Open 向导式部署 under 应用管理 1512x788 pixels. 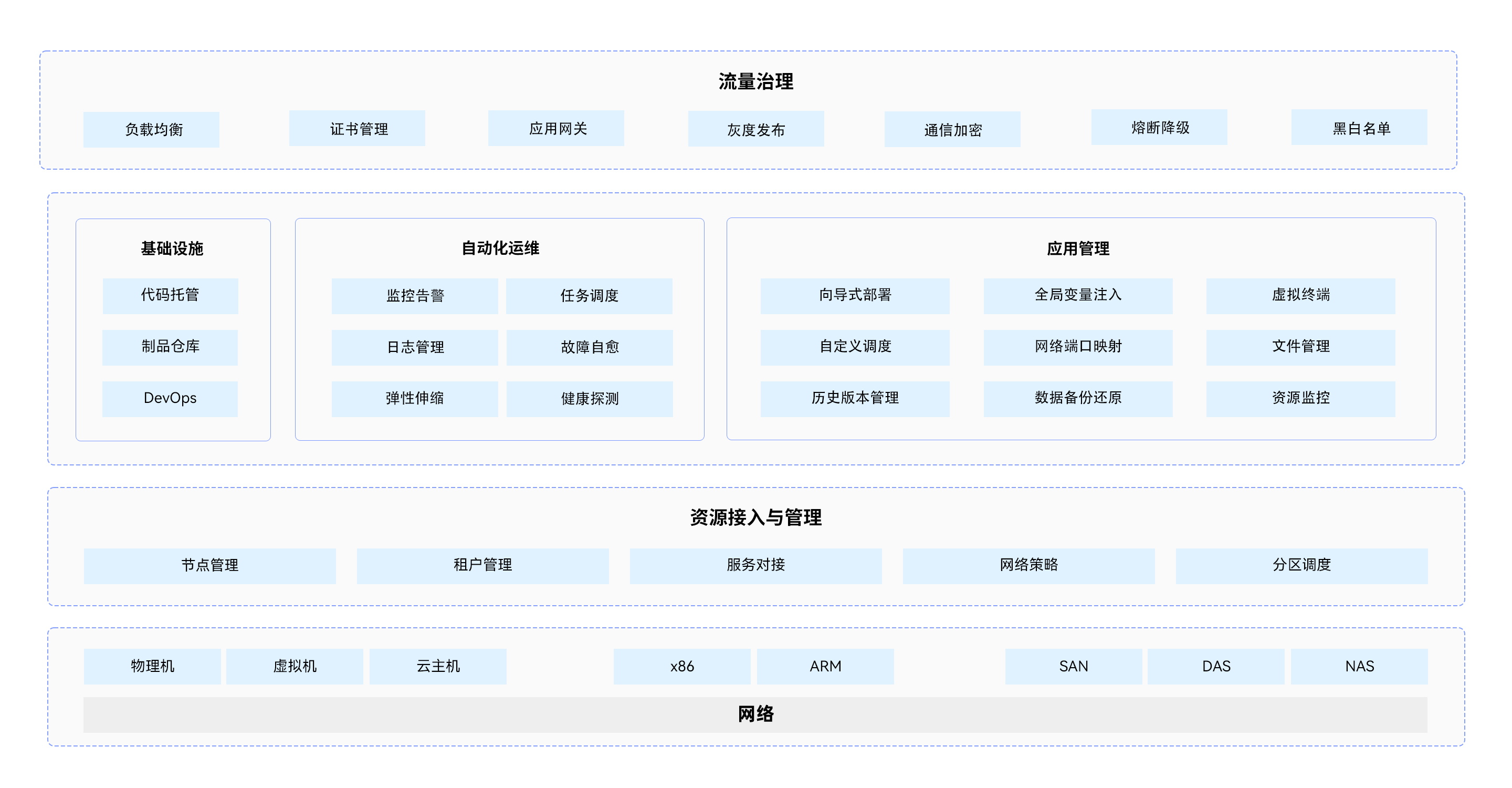855,296
